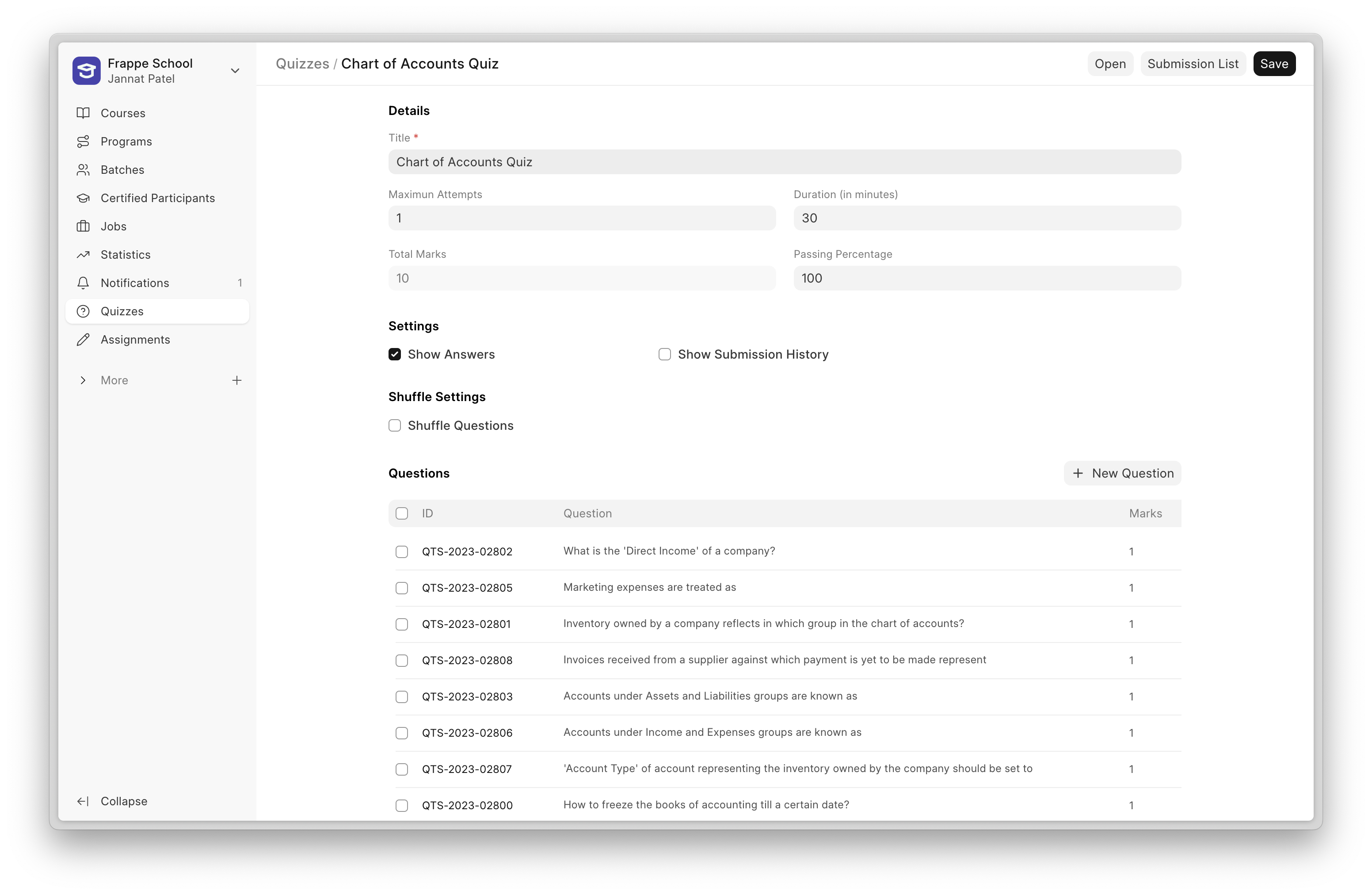
Task: Click the Passing Percentage input field
Action: [x=987, y=278]
